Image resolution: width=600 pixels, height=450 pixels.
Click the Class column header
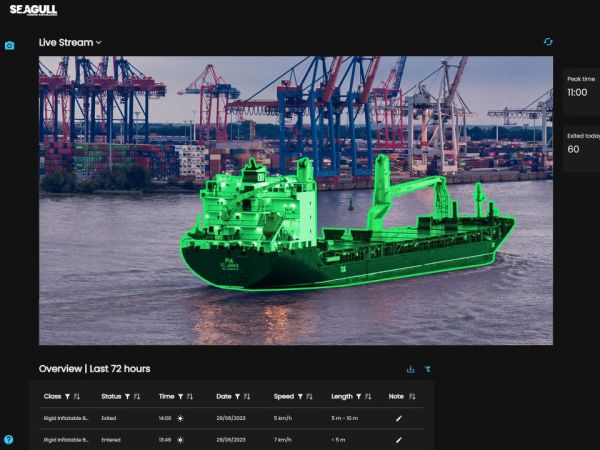[x=52, y=396]
